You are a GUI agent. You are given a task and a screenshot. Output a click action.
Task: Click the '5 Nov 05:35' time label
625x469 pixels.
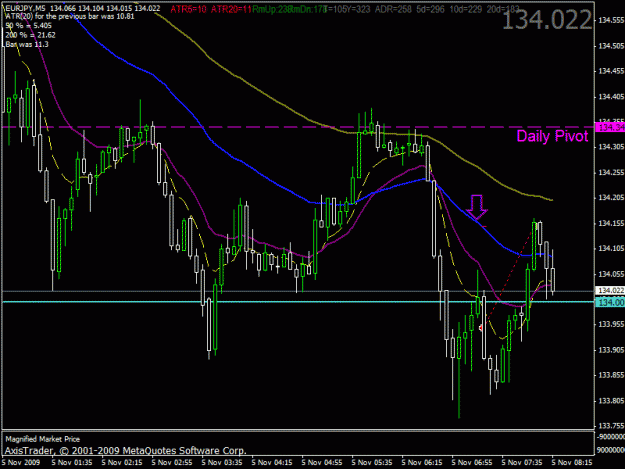(x=372, y=463)
